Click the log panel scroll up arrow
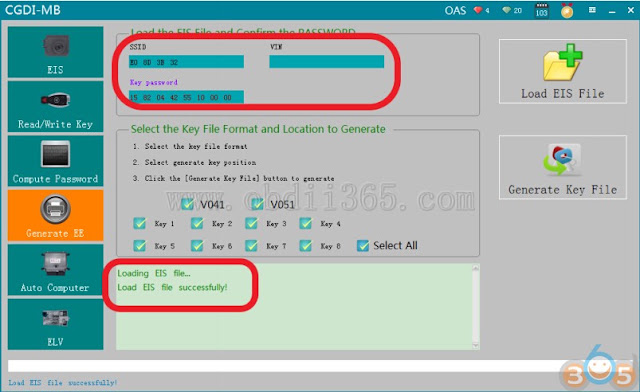Screen dimensions: 640x392 [476, 268]
